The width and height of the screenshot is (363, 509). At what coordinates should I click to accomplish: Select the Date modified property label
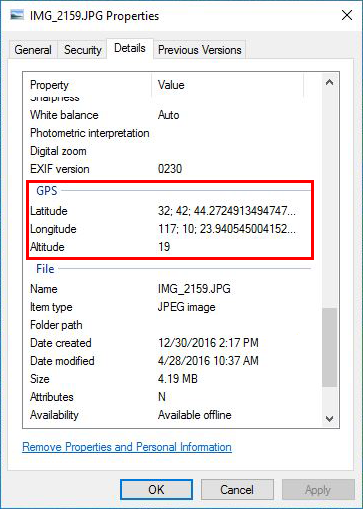click(62, 361)
